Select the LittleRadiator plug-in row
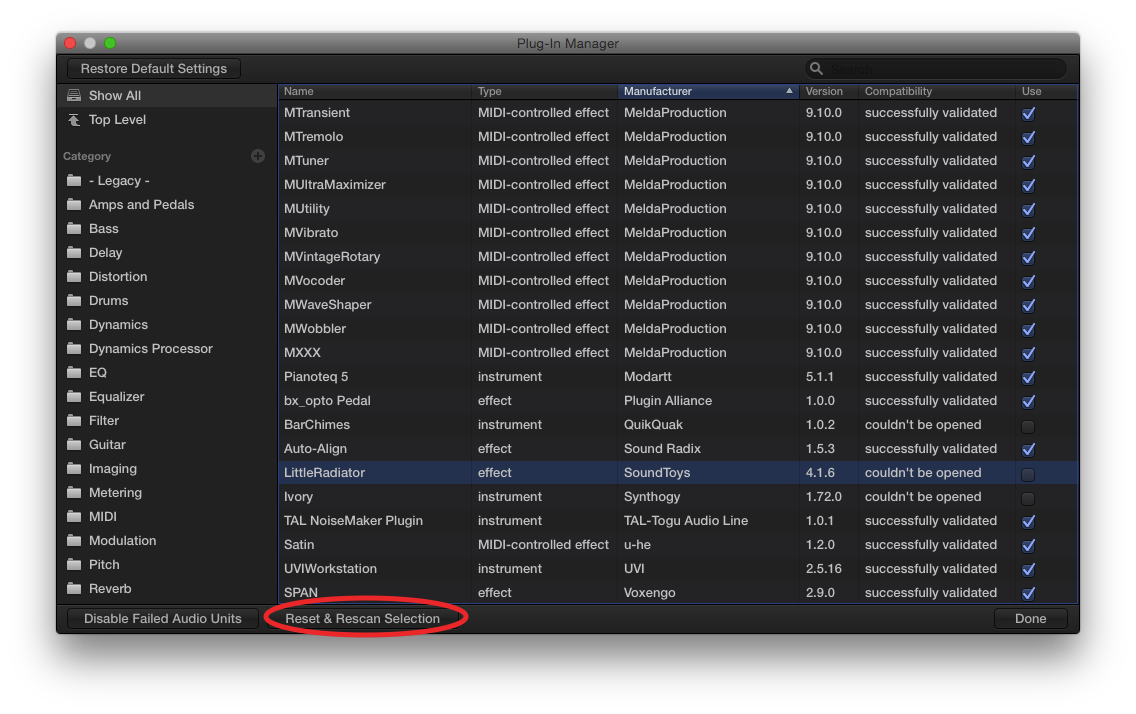The width and height of the screenshot is (1136, 714). [x=678, y=473]
